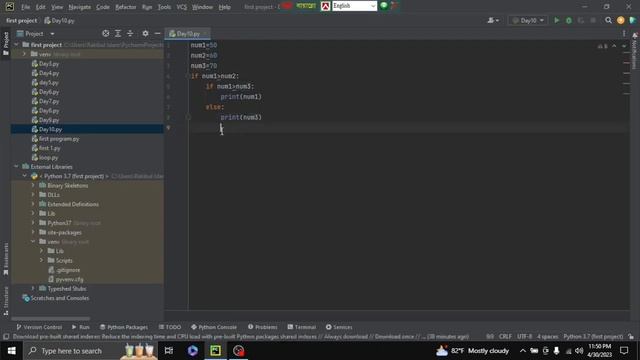Open the Day10 run configuration dropdown
Viewport: 640px width, 360px height.
tap(528, 20)
